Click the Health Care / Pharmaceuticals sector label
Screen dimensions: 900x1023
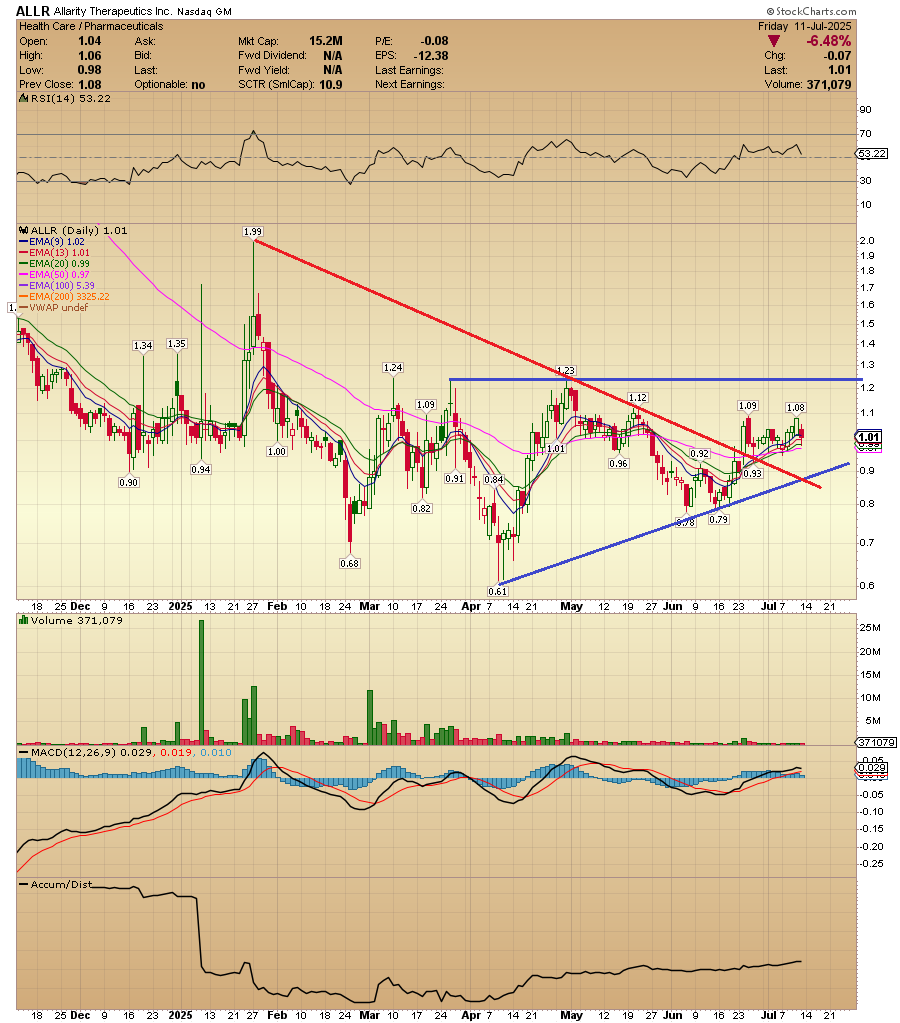[91, 26]
